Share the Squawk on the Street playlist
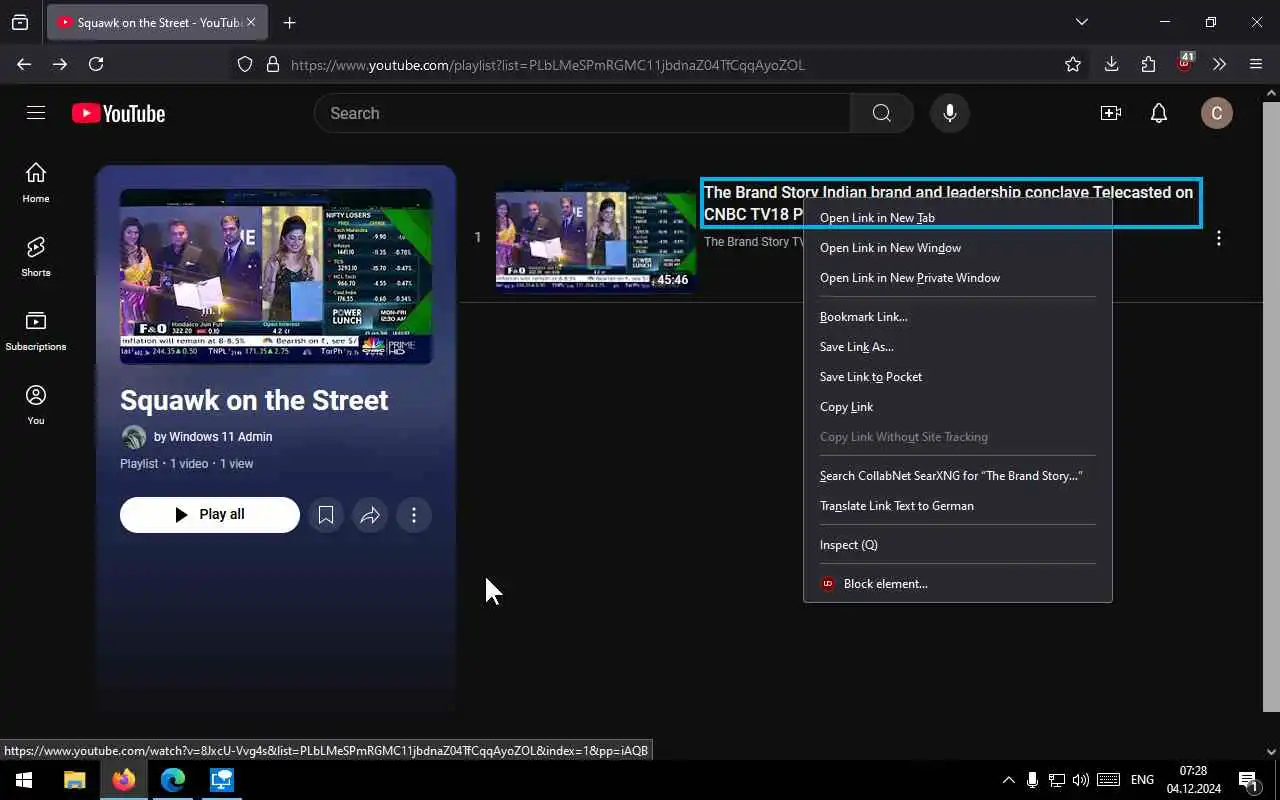1280x800 pixels. point(370,515)
